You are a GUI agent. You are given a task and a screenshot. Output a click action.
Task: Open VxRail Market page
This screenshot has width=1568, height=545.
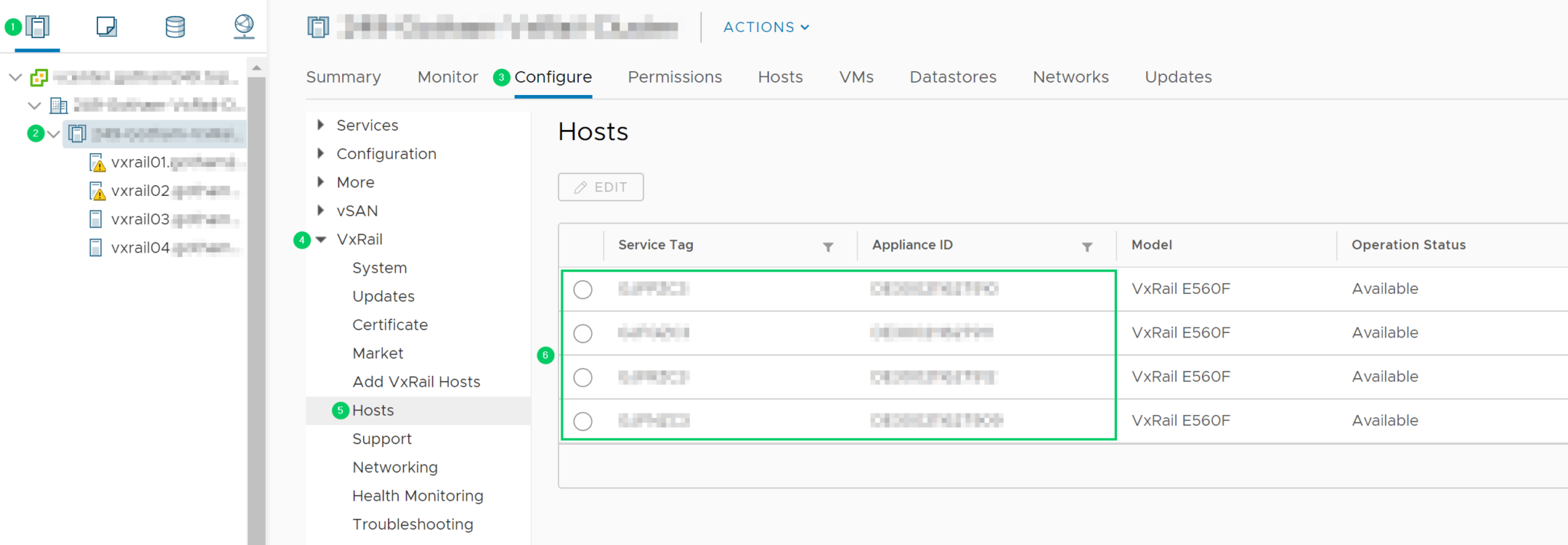(x=377, y=353)
